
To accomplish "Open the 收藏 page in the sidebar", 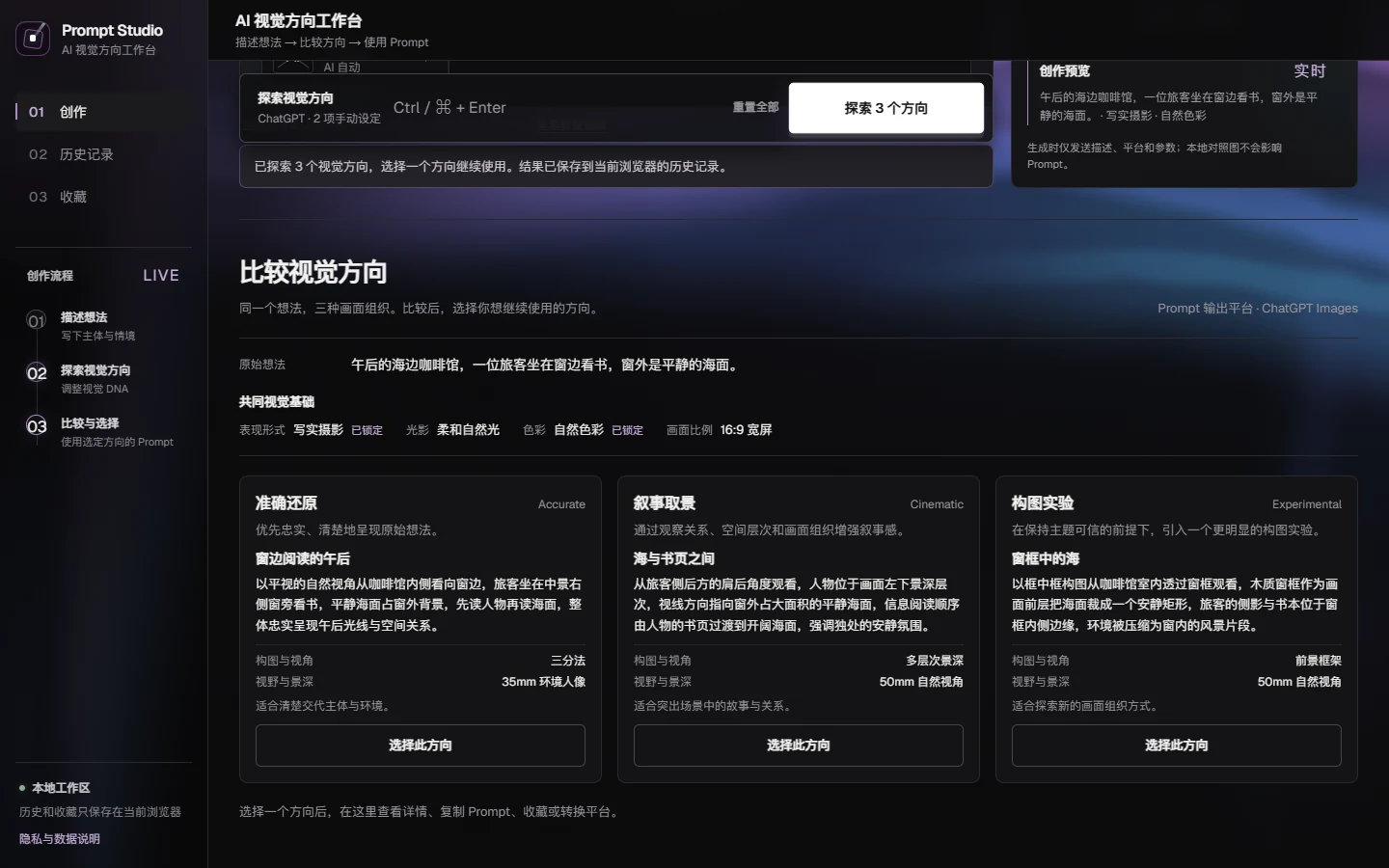I will pyautogui.click(x=103, y=197).
